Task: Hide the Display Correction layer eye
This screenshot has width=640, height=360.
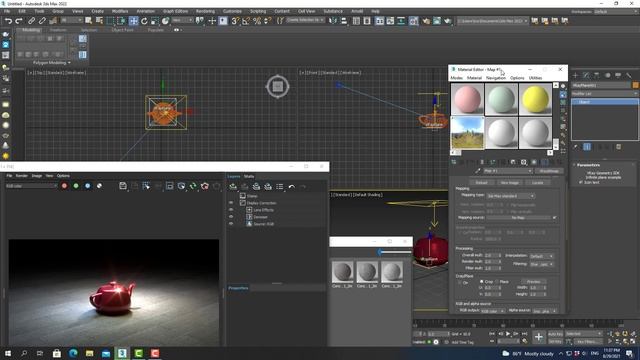Action: (231, 203)
